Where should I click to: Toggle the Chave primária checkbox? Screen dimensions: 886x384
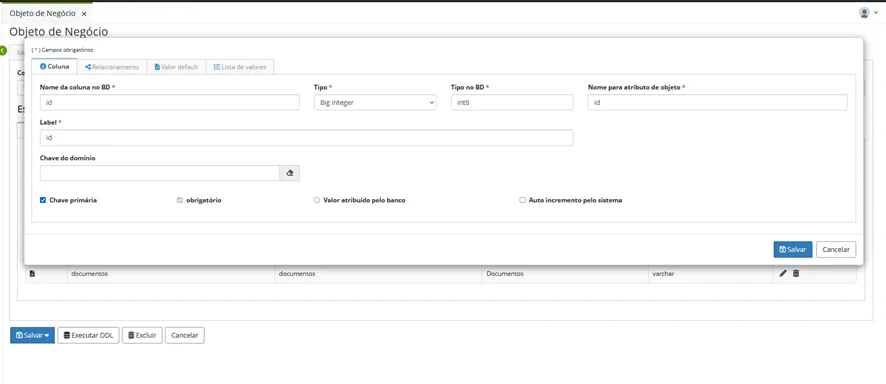pyautogui.click(x=43, y=200)
